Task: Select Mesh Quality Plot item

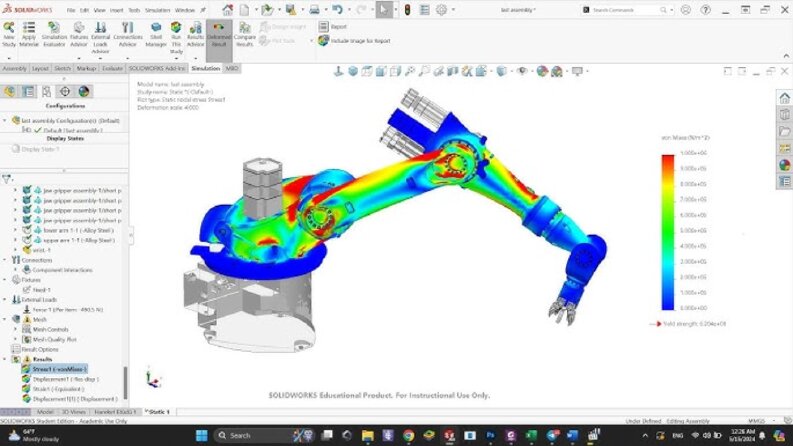Action: [x=49, y=339]
